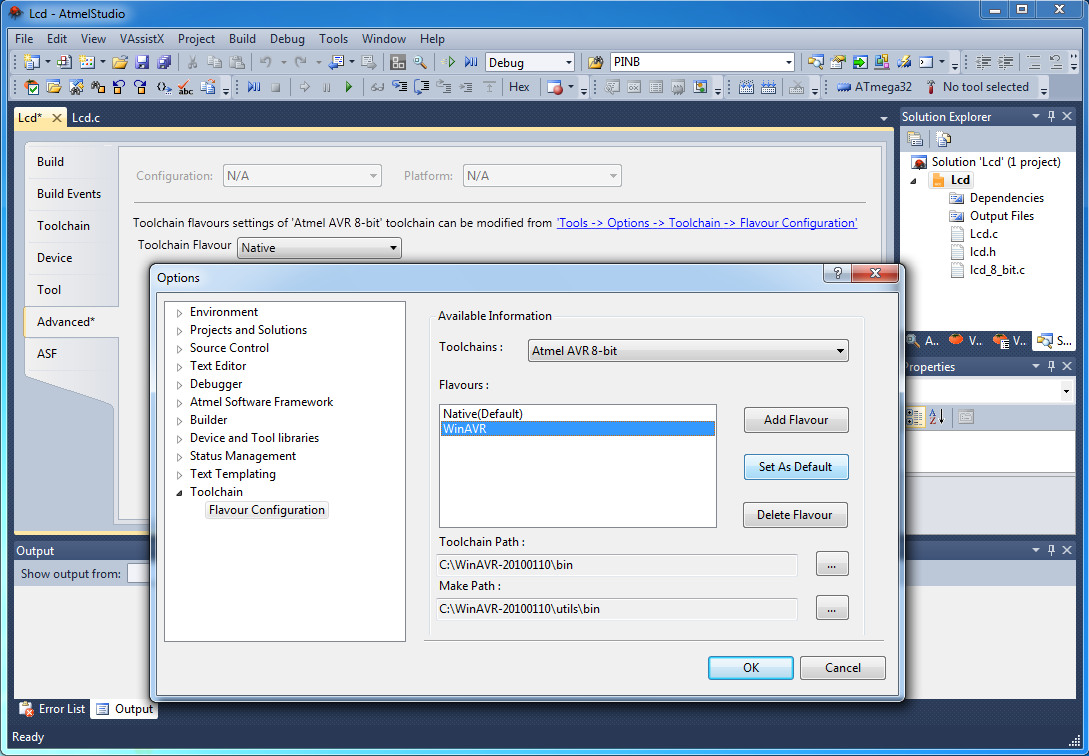Open the PINB find combo box
This screenshot has height=756, width=1089.
tap(702, 62)
